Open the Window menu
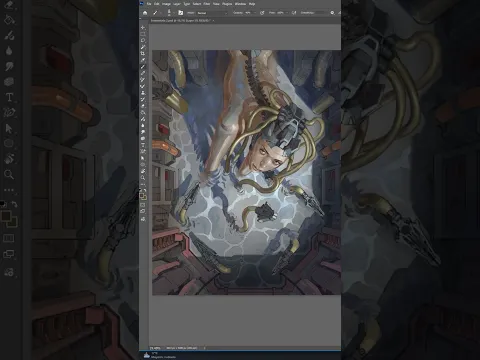The height and width of the screenshot is (360, 480). 240,4
